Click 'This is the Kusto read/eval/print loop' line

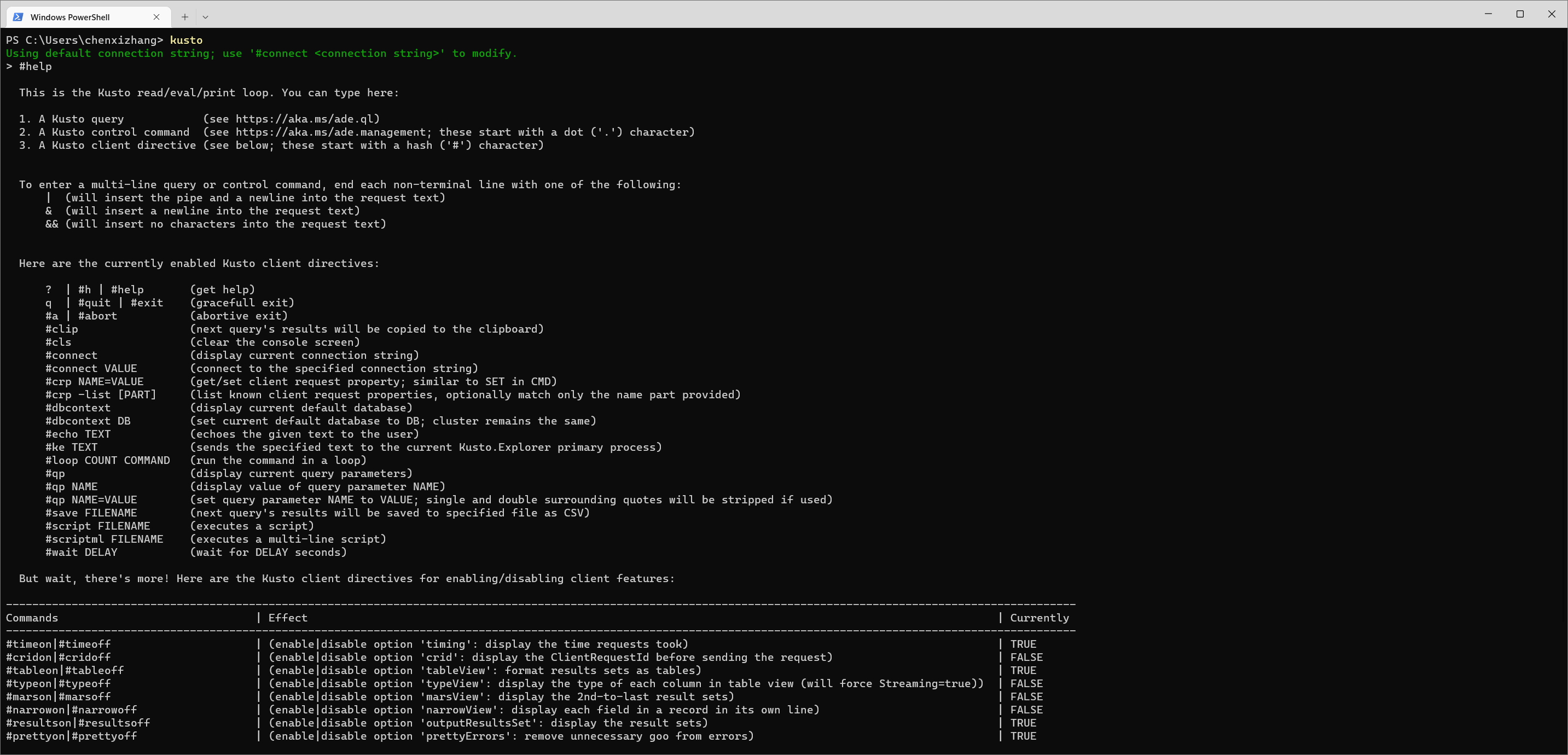click(209, 92)
